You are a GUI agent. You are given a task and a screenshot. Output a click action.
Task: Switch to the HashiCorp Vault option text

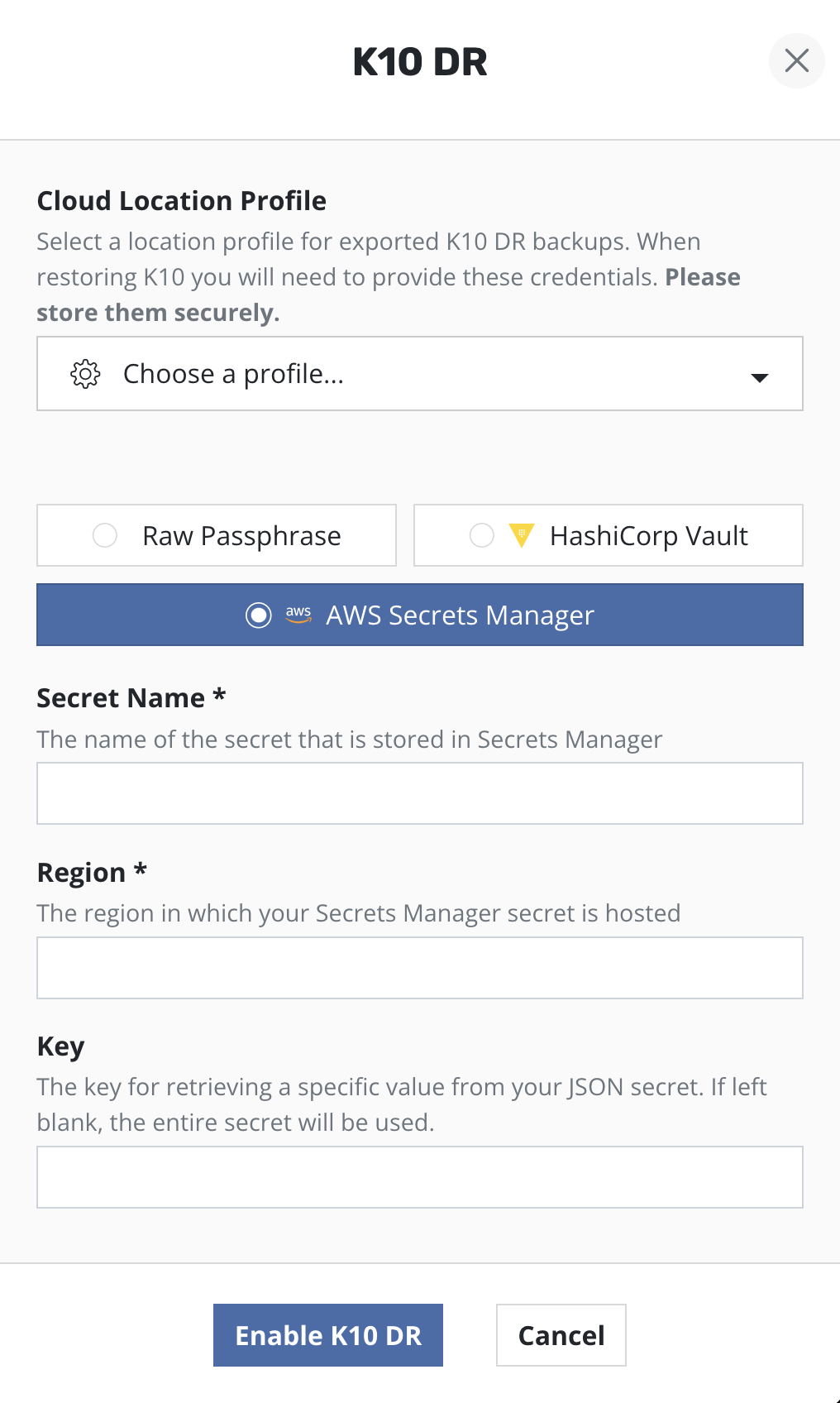click(x=648, y=536)
